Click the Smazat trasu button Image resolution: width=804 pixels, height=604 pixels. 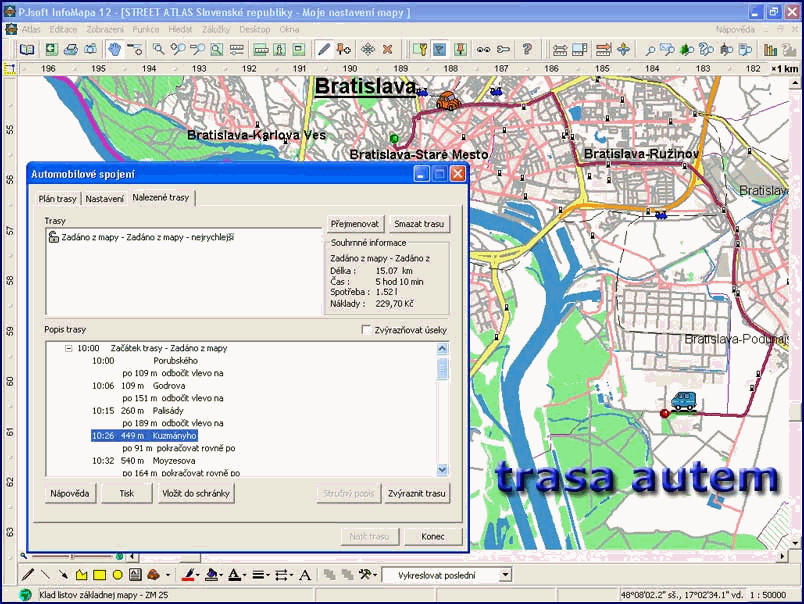(419, 224)
